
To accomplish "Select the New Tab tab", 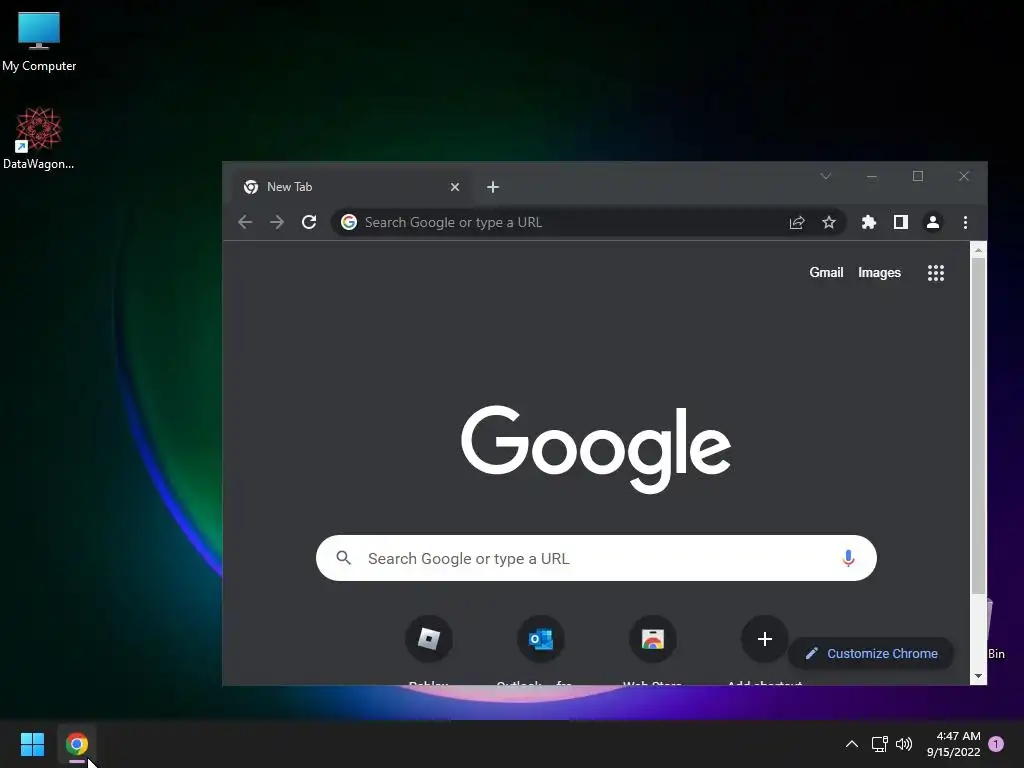I will pos(350,187).
